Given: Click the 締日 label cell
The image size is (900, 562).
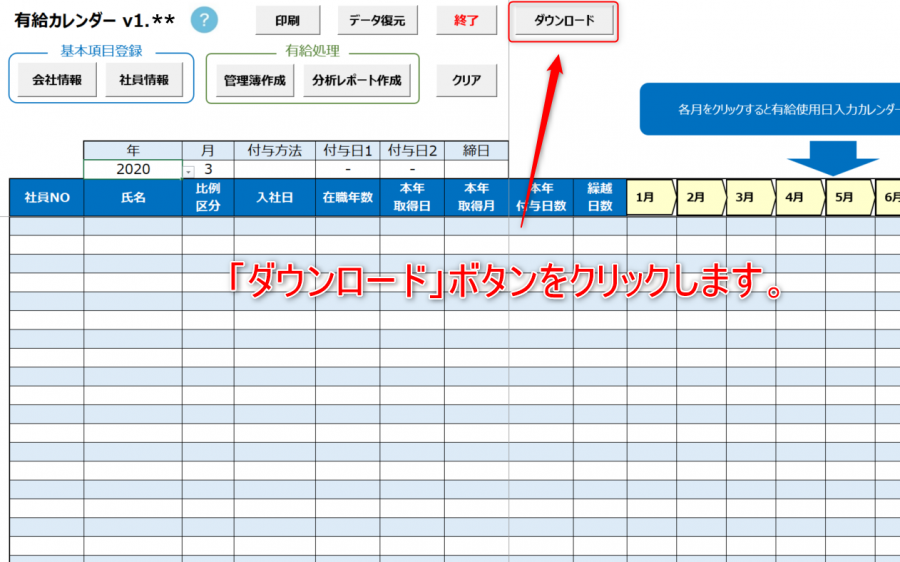Looking at the screenshot, I should pos(476,150).
